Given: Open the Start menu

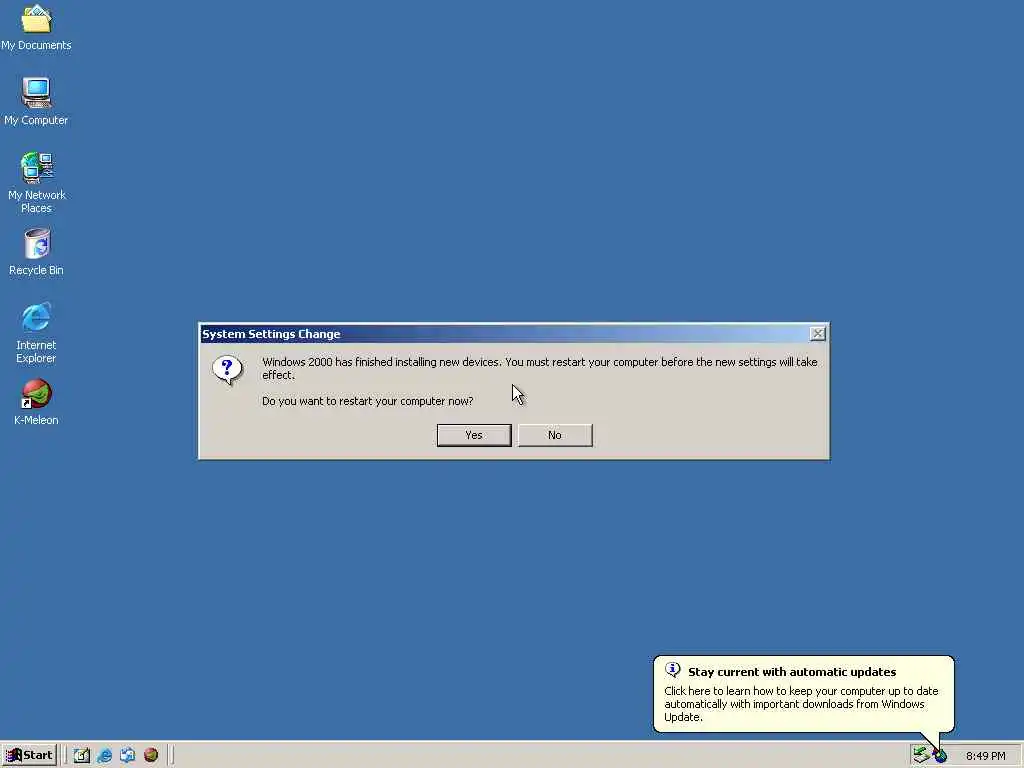Looking at the screenshot, I should click(29, 755).
